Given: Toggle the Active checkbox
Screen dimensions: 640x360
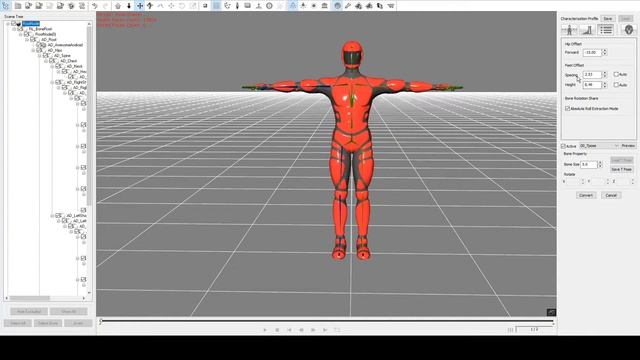Looking at the screenshot, I should pyautogui.click(x=563, y=146).
